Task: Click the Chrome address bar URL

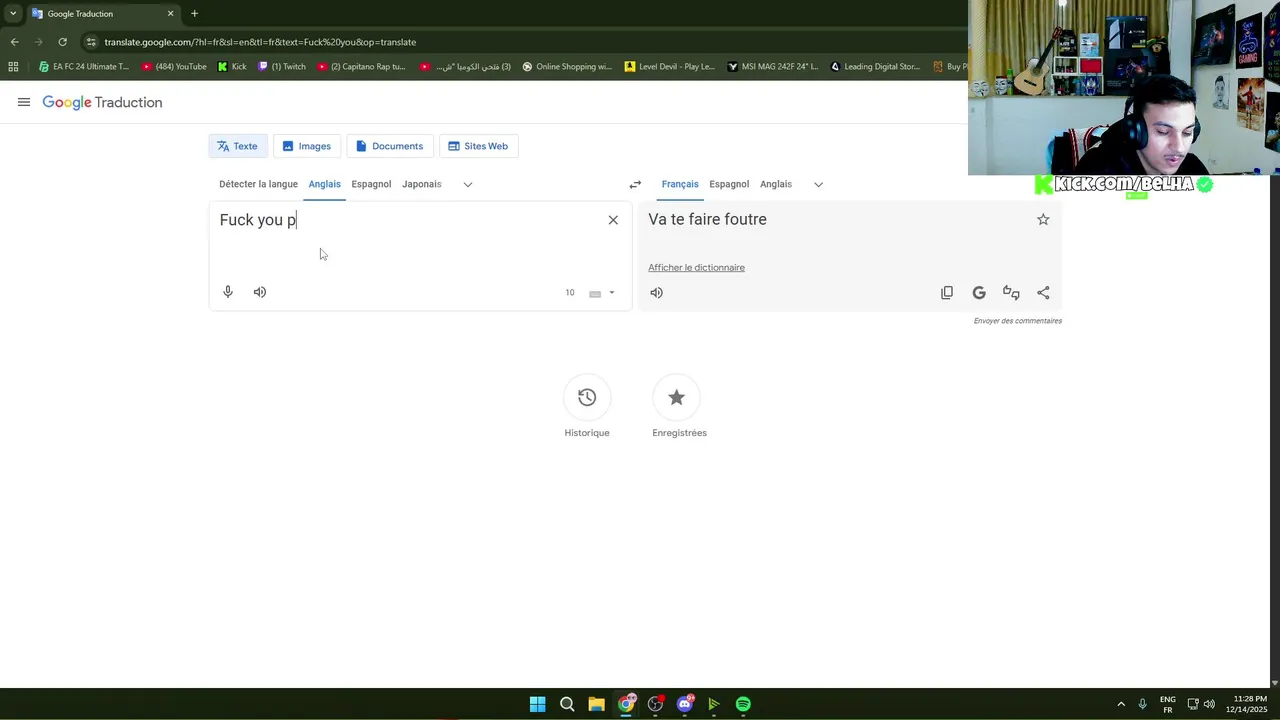Action: pos(260,42)
